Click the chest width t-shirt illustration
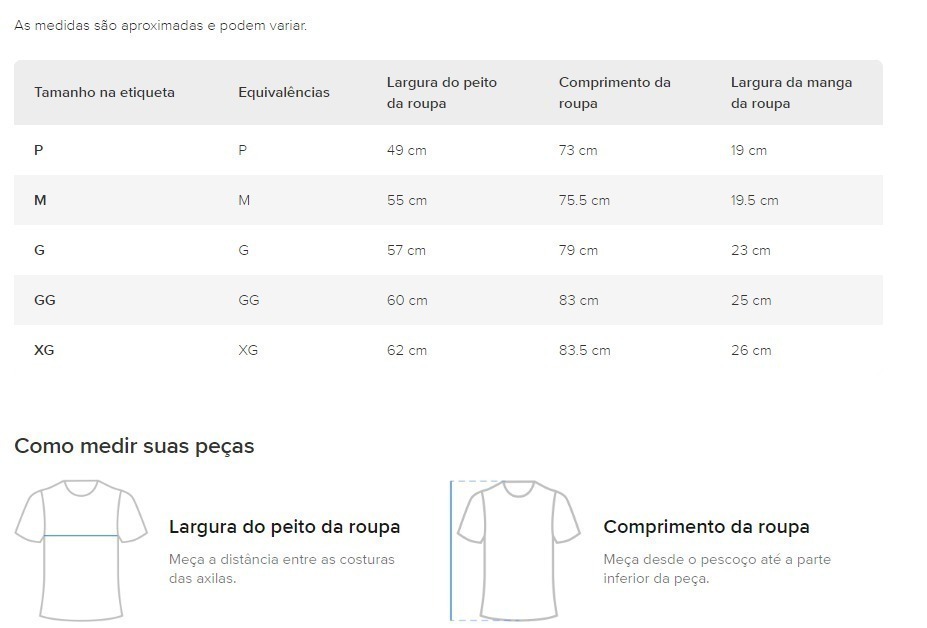This screenshot has width=927, height=628. click(x=81, y=551)
